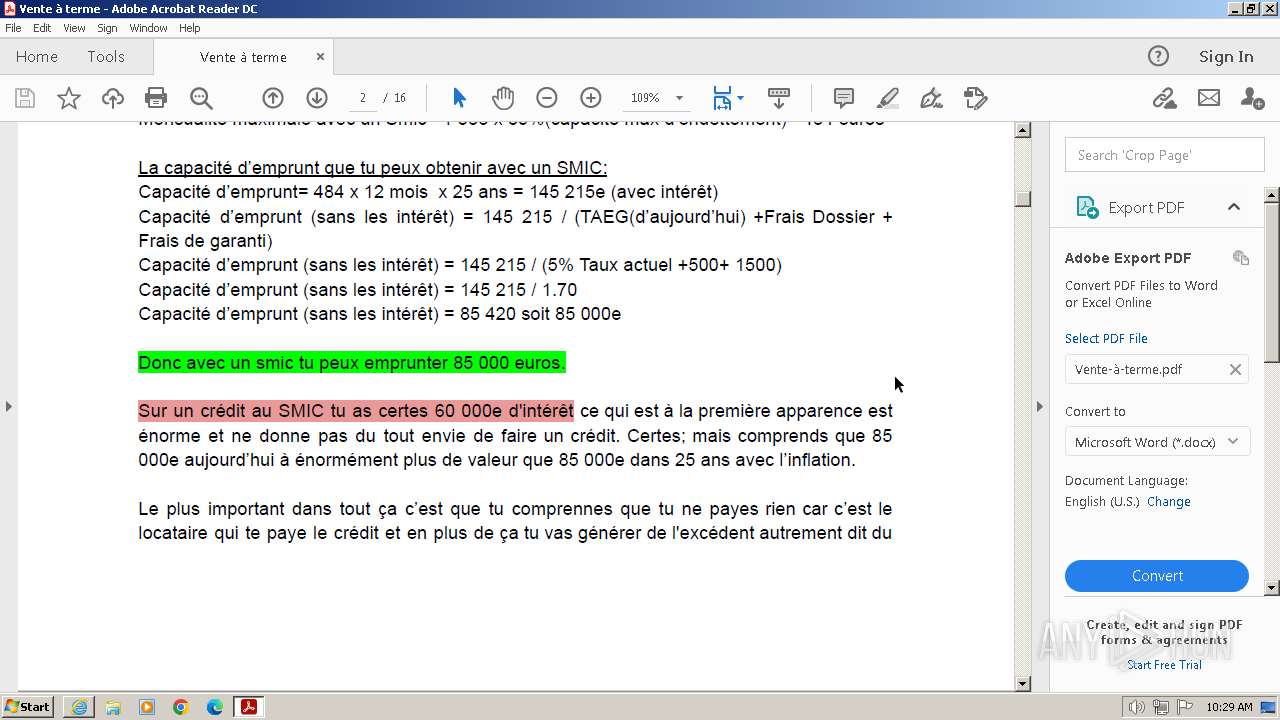Click the document vertical scrollbar thumb

(1022, 198)
